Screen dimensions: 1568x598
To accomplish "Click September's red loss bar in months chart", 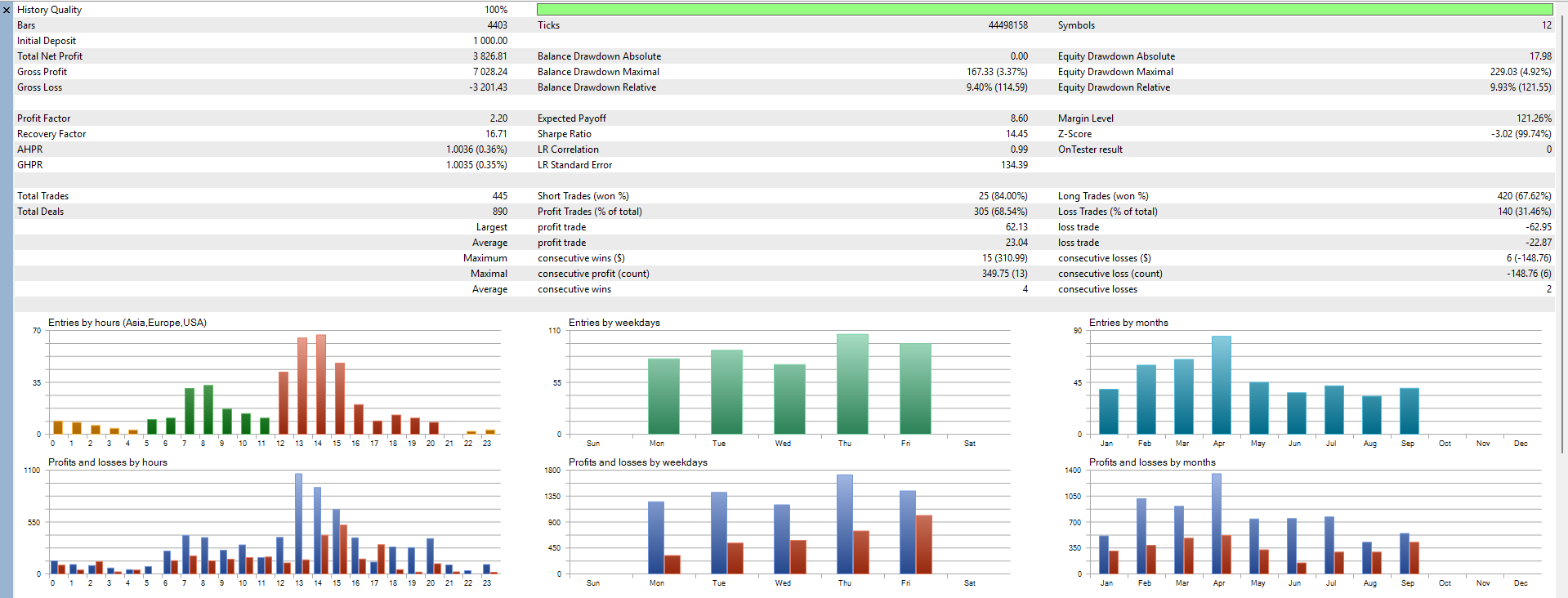I will coord(1414,558).
